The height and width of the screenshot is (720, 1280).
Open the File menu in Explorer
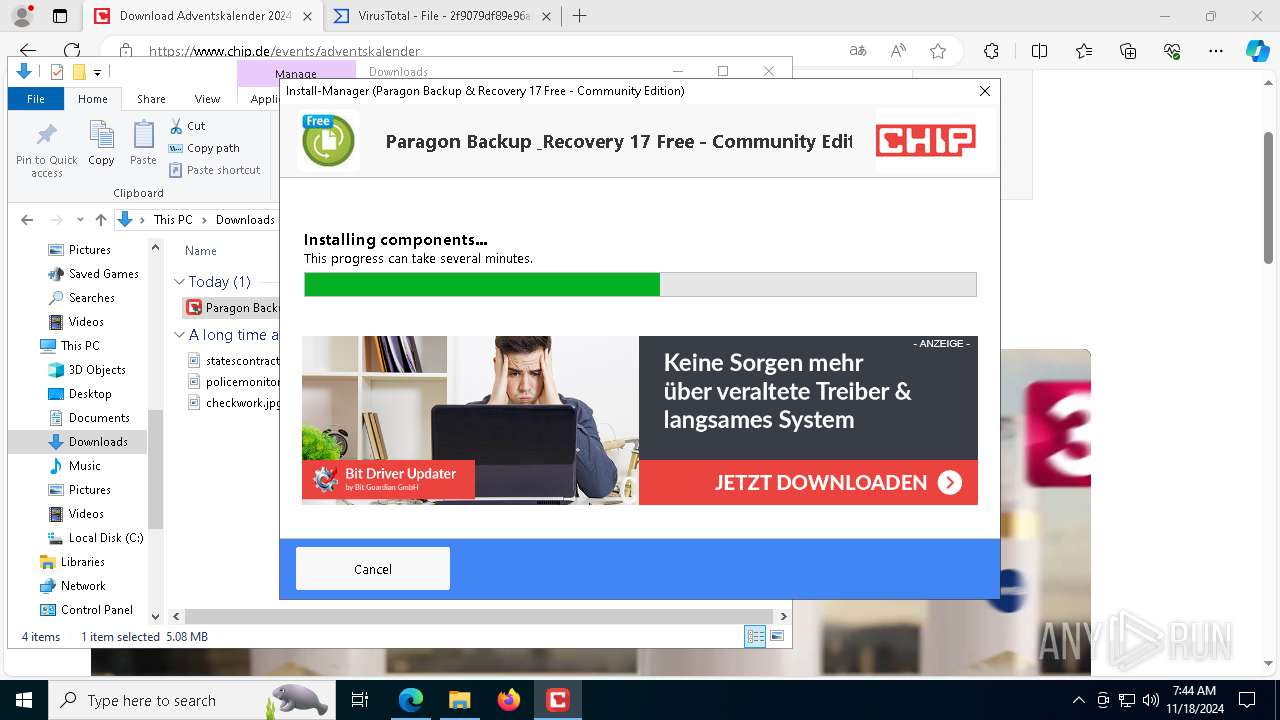pyautogui.click(x=36, y=99)
